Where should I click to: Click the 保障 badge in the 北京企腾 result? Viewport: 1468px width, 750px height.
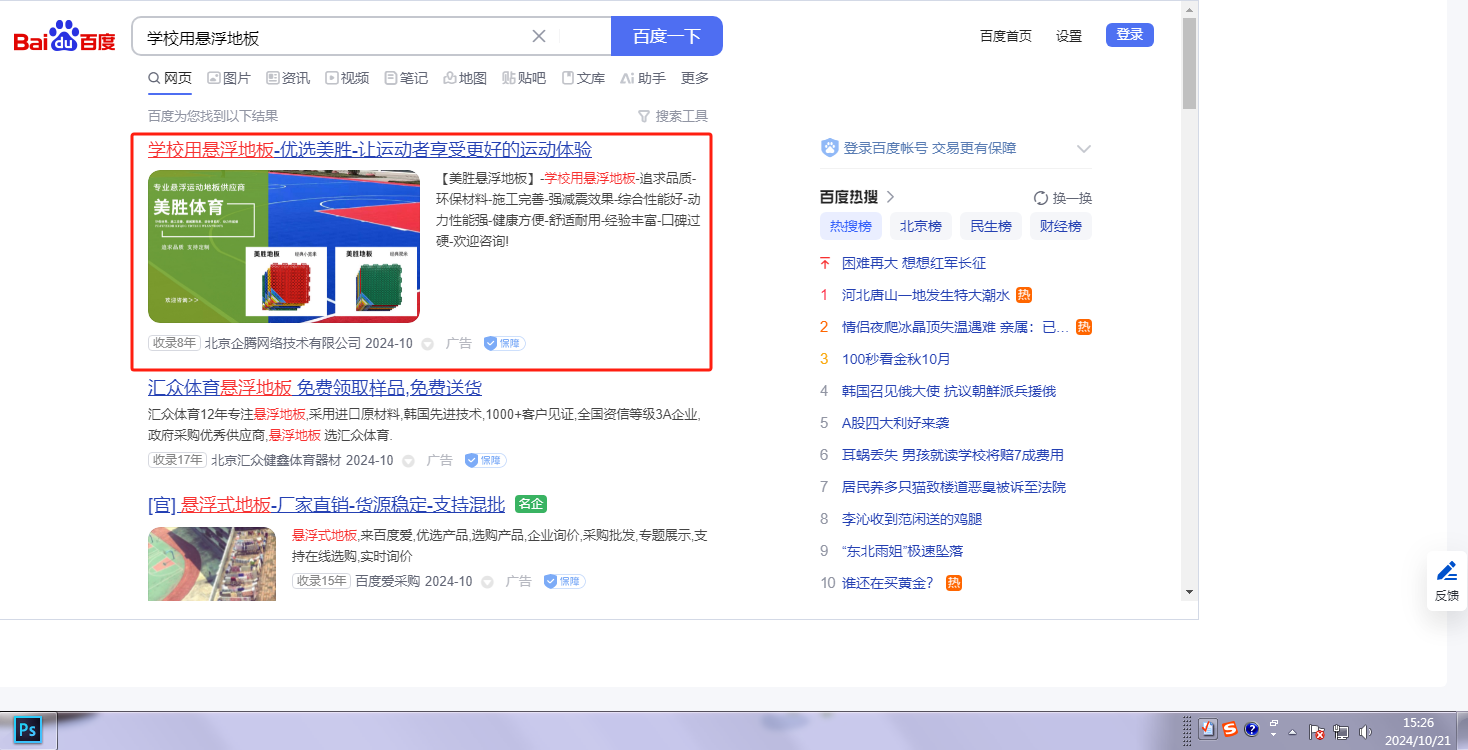pos(505,343)
